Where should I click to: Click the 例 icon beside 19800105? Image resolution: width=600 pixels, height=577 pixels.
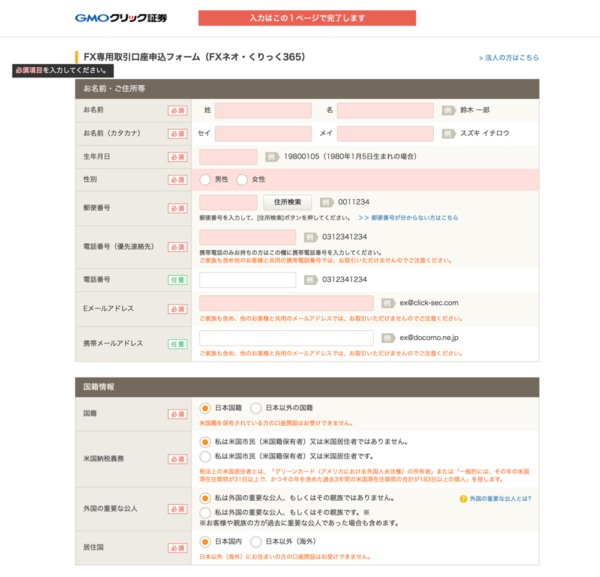272,157
